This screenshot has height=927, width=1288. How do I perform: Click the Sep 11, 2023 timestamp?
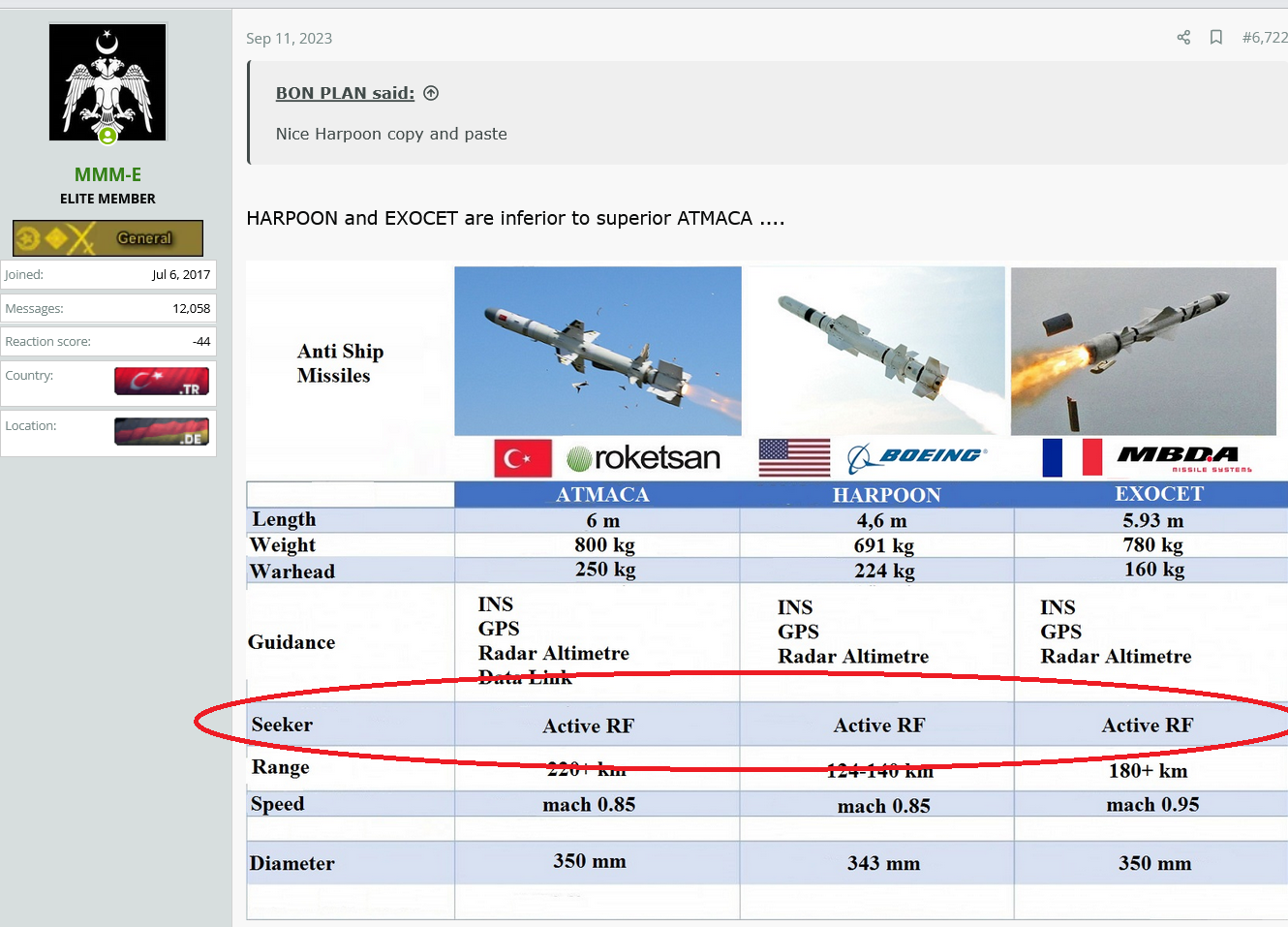pos(289,39)
